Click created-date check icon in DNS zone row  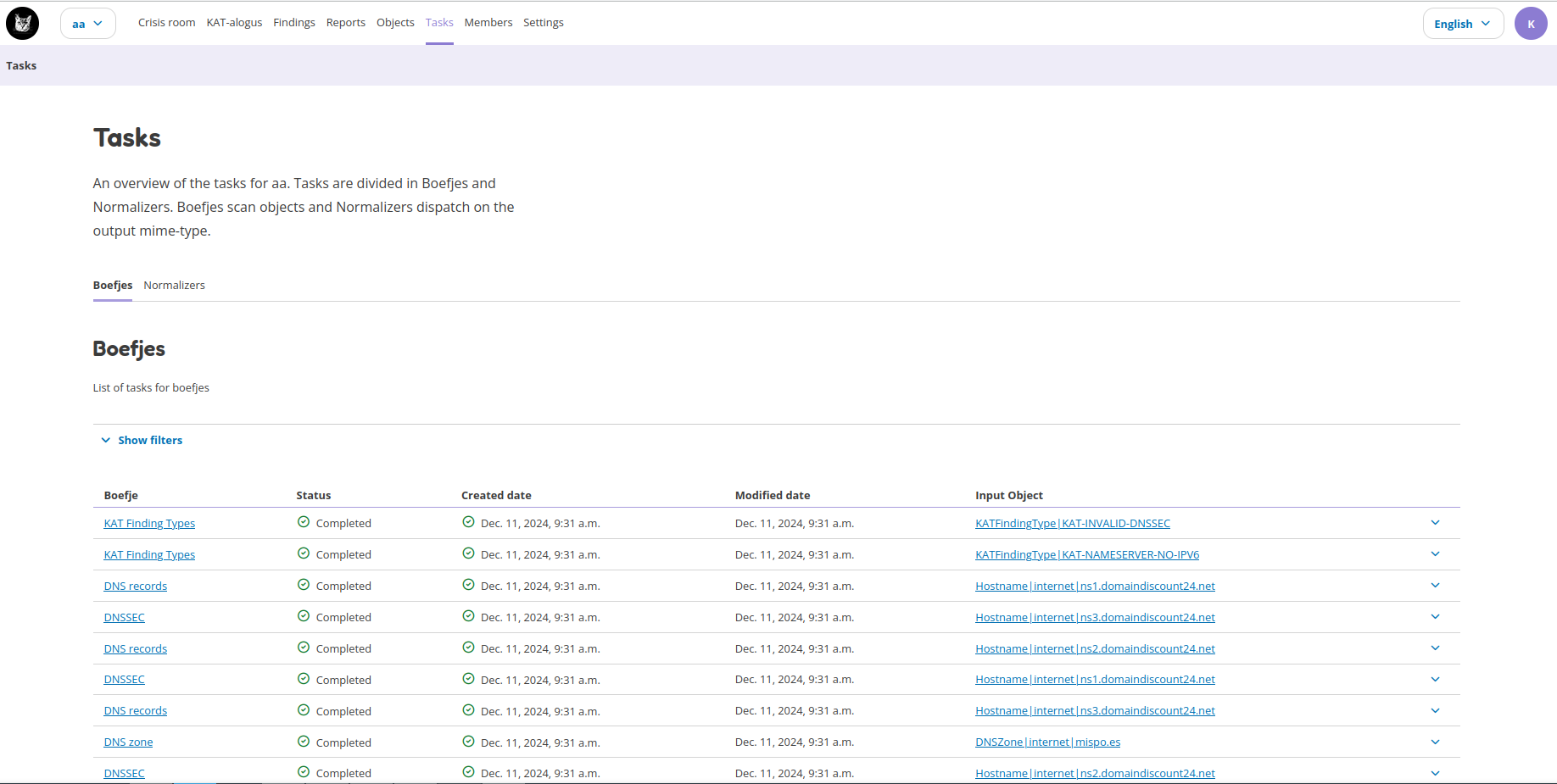pyautogui.click(x=468, y=742)
